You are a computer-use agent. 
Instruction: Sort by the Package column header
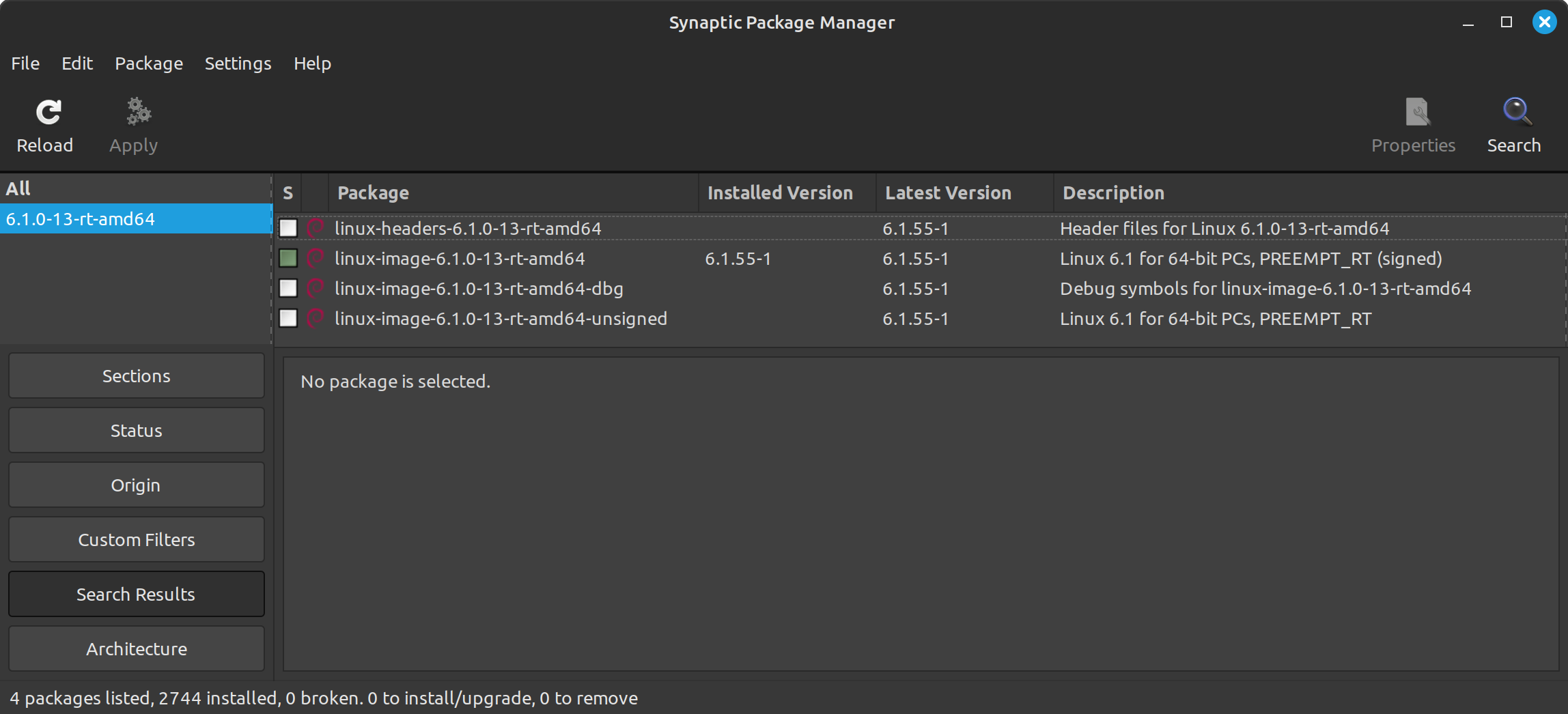pos(514,193)
